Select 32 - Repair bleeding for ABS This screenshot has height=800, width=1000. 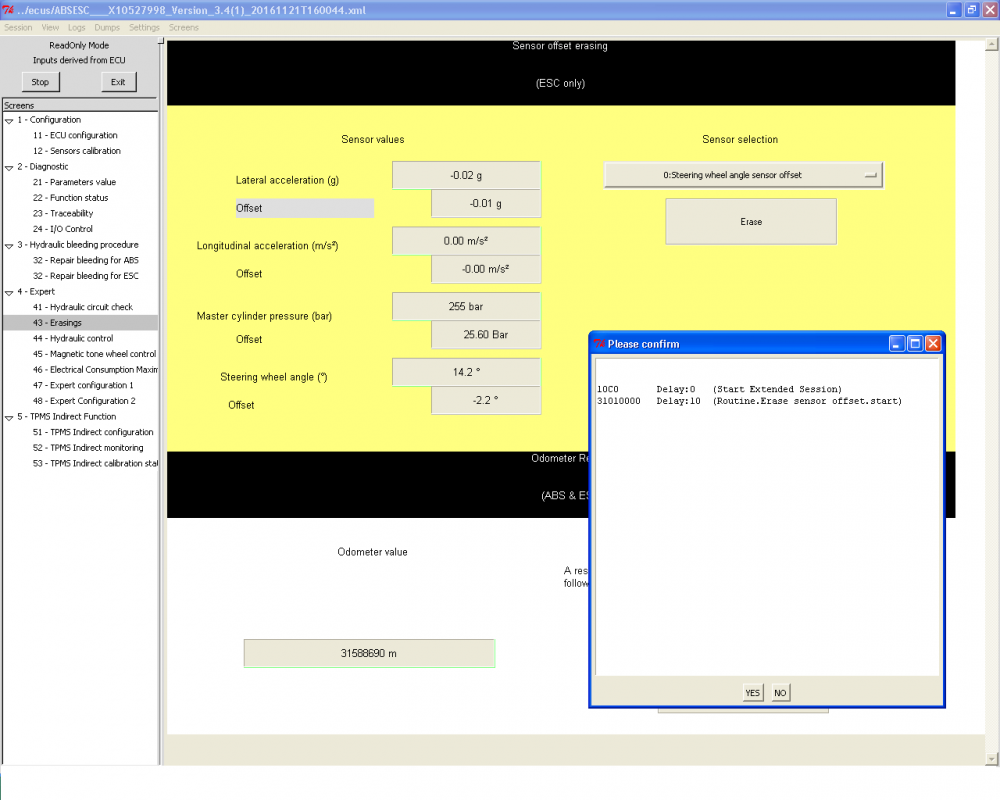(85, 260)
